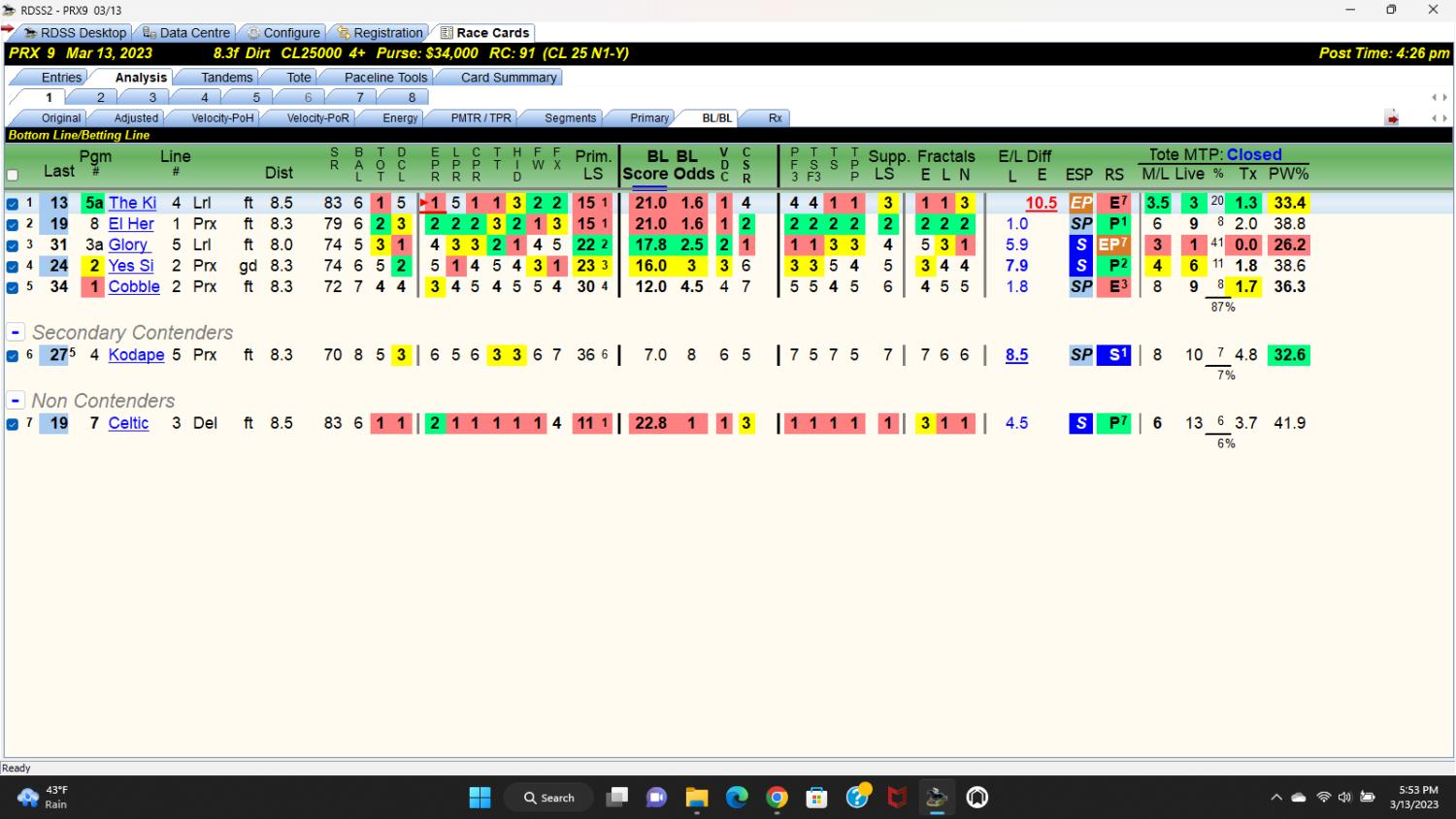Image resolution: width=1456 pixels, height=819 pixels.
Task: Open taskbar Search box
Action: coord(548,798)
